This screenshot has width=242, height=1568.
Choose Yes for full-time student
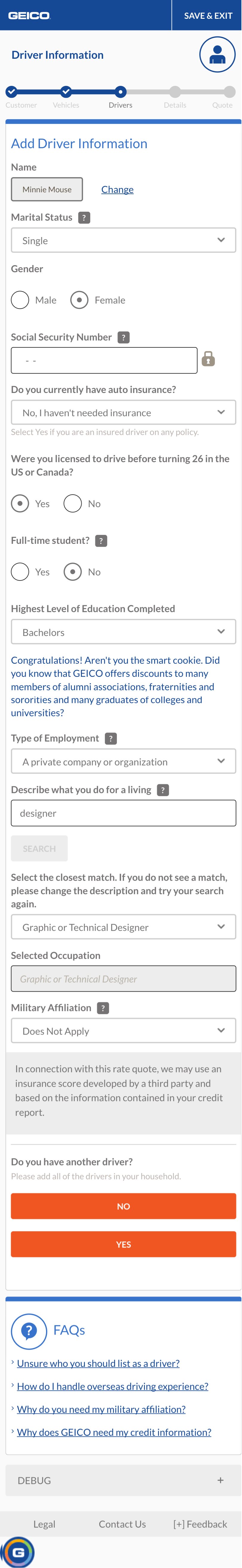(x=20, y=572)
